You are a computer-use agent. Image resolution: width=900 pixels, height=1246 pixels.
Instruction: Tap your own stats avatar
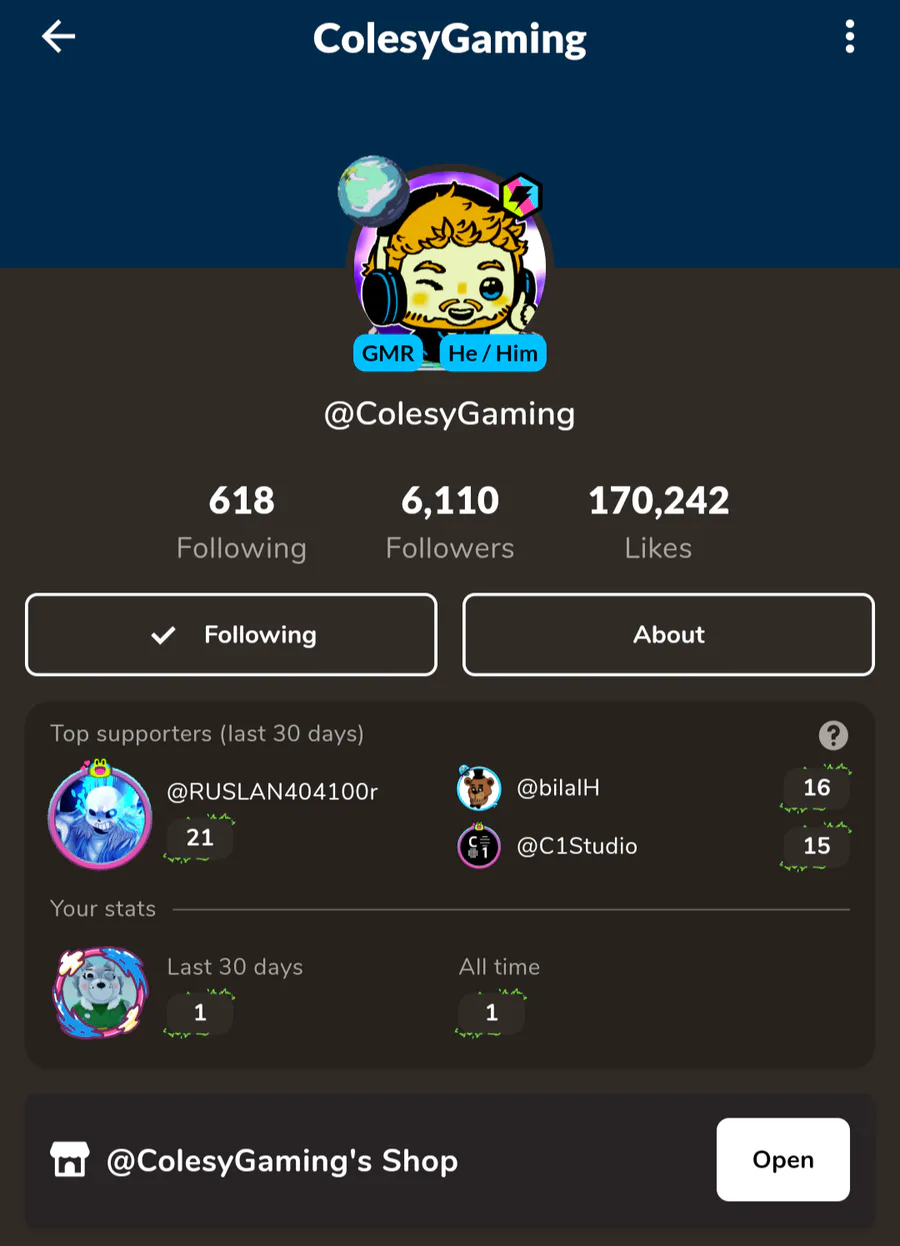click(x=99, y=992)
